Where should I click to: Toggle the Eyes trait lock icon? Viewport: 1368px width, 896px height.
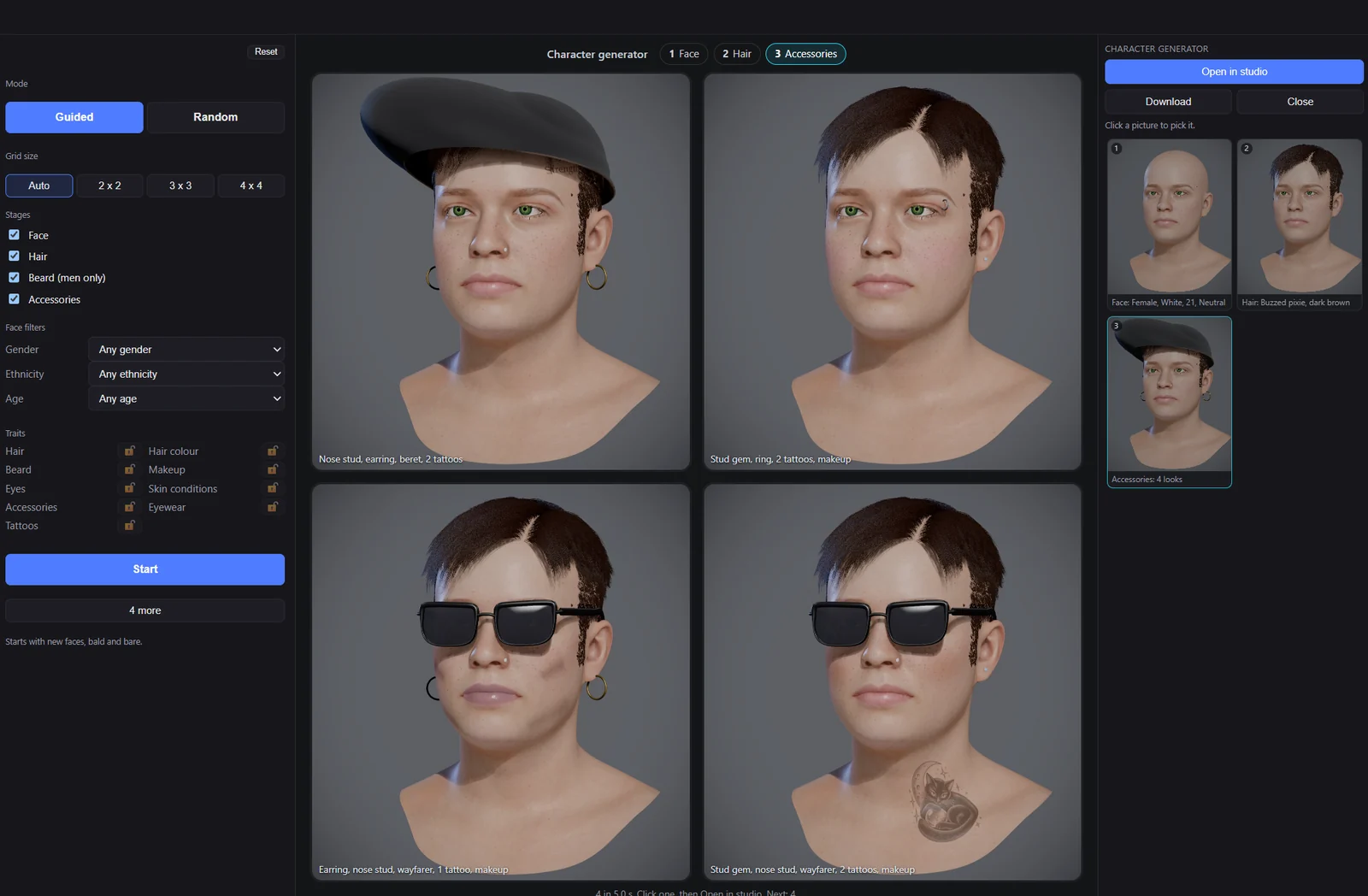tap(130, 488)
